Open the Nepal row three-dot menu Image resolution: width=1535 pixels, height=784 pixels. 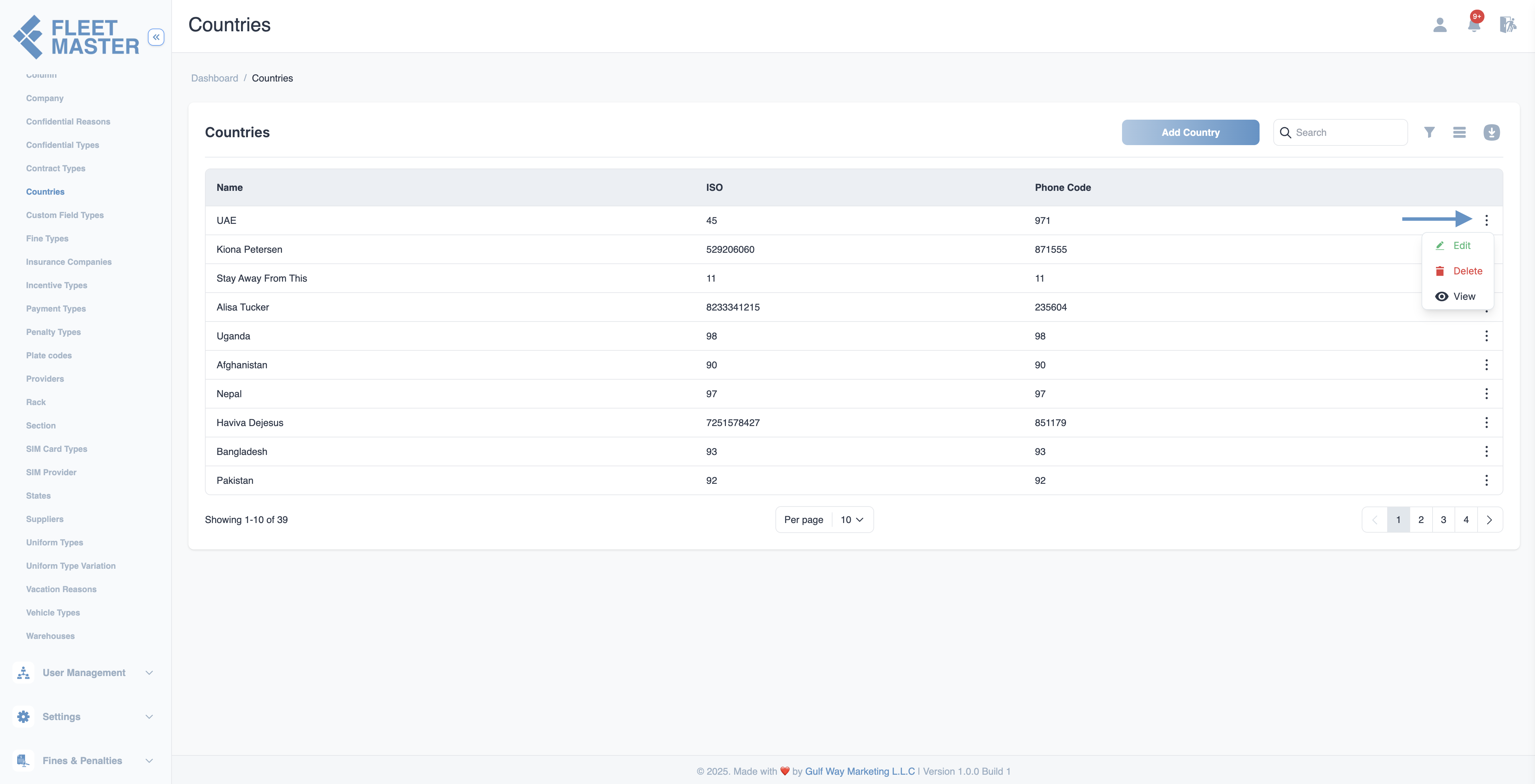pos(1486,394)
